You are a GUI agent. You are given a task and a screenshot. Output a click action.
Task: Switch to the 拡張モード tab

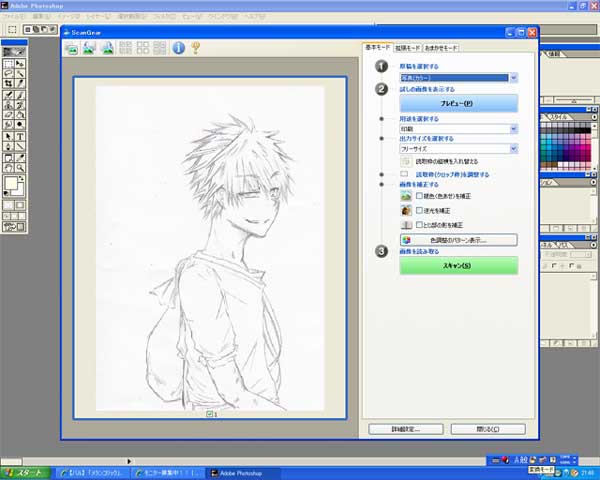(408, 48)
